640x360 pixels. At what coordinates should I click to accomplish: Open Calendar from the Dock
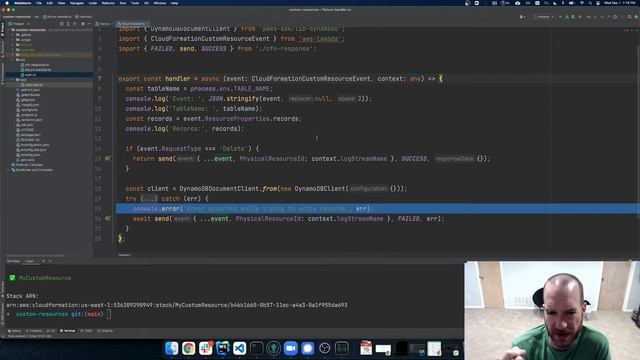click(x=366, y=348)
